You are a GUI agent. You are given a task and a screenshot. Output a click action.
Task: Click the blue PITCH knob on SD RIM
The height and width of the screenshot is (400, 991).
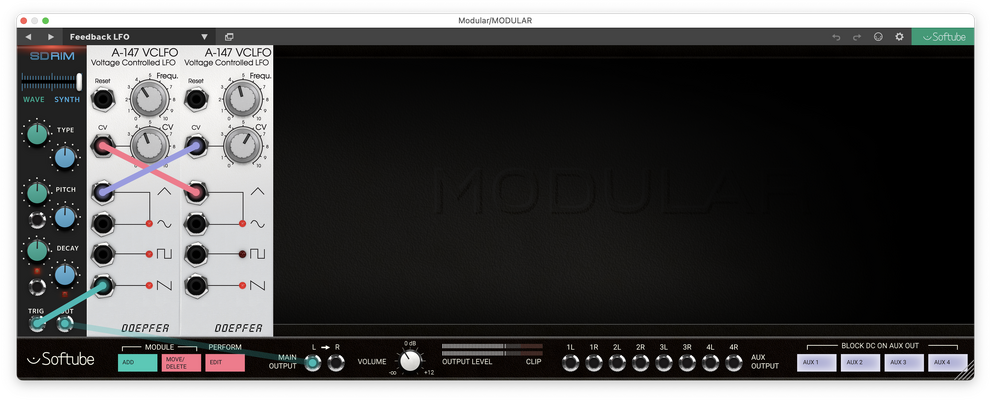(65, 217)
